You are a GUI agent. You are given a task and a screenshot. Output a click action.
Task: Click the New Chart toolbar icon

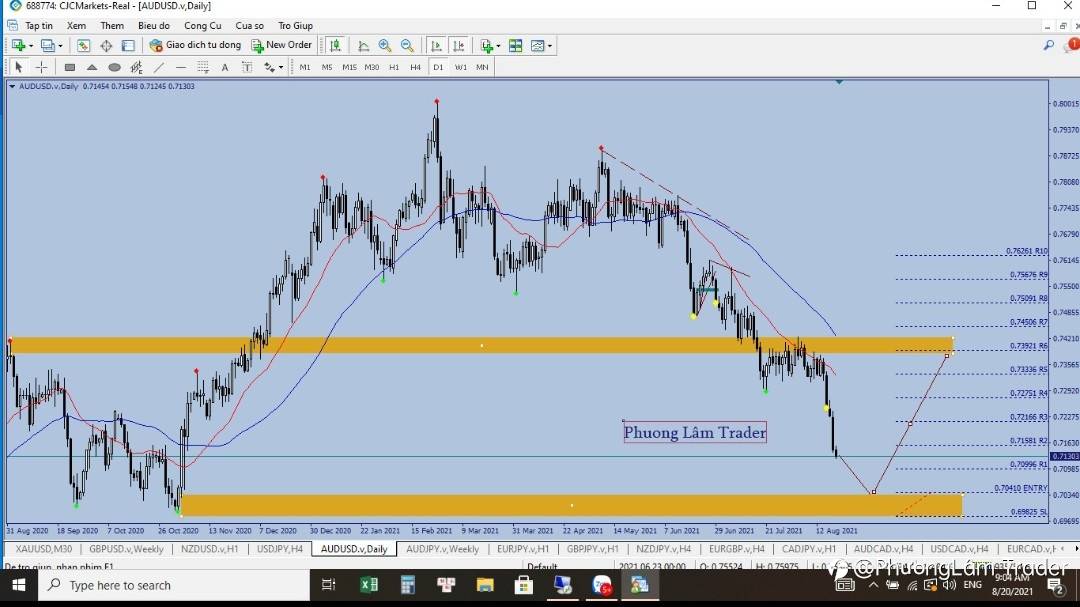tap(18, 45)
